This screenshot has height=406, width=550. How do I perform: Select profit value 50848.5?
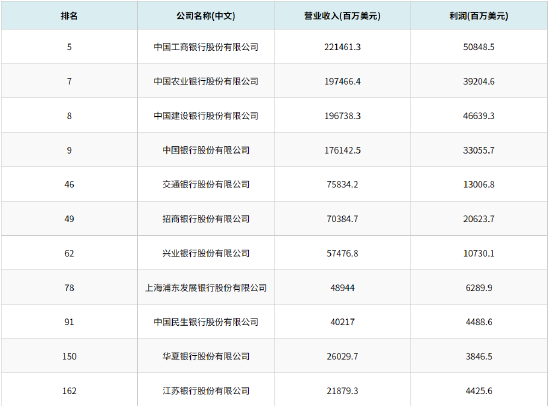tap(479, 47)
